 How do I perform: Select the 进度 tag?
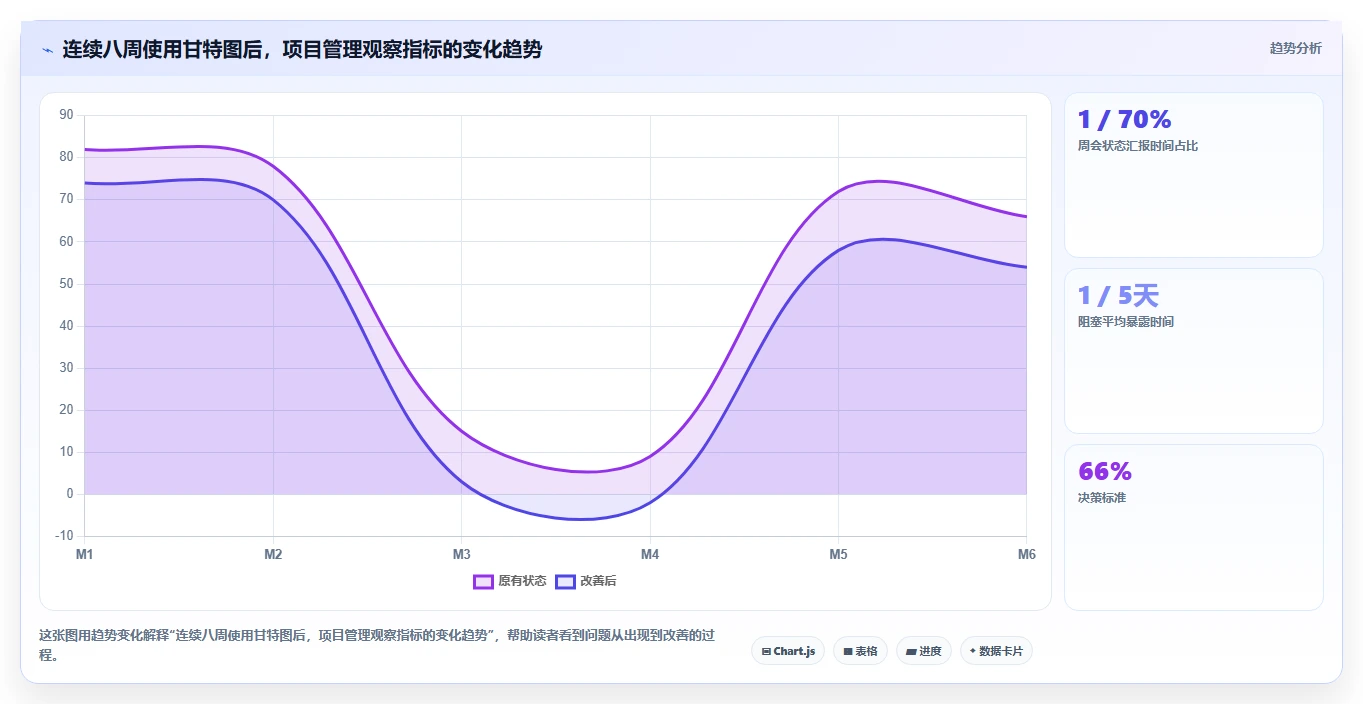pos(924,651)
